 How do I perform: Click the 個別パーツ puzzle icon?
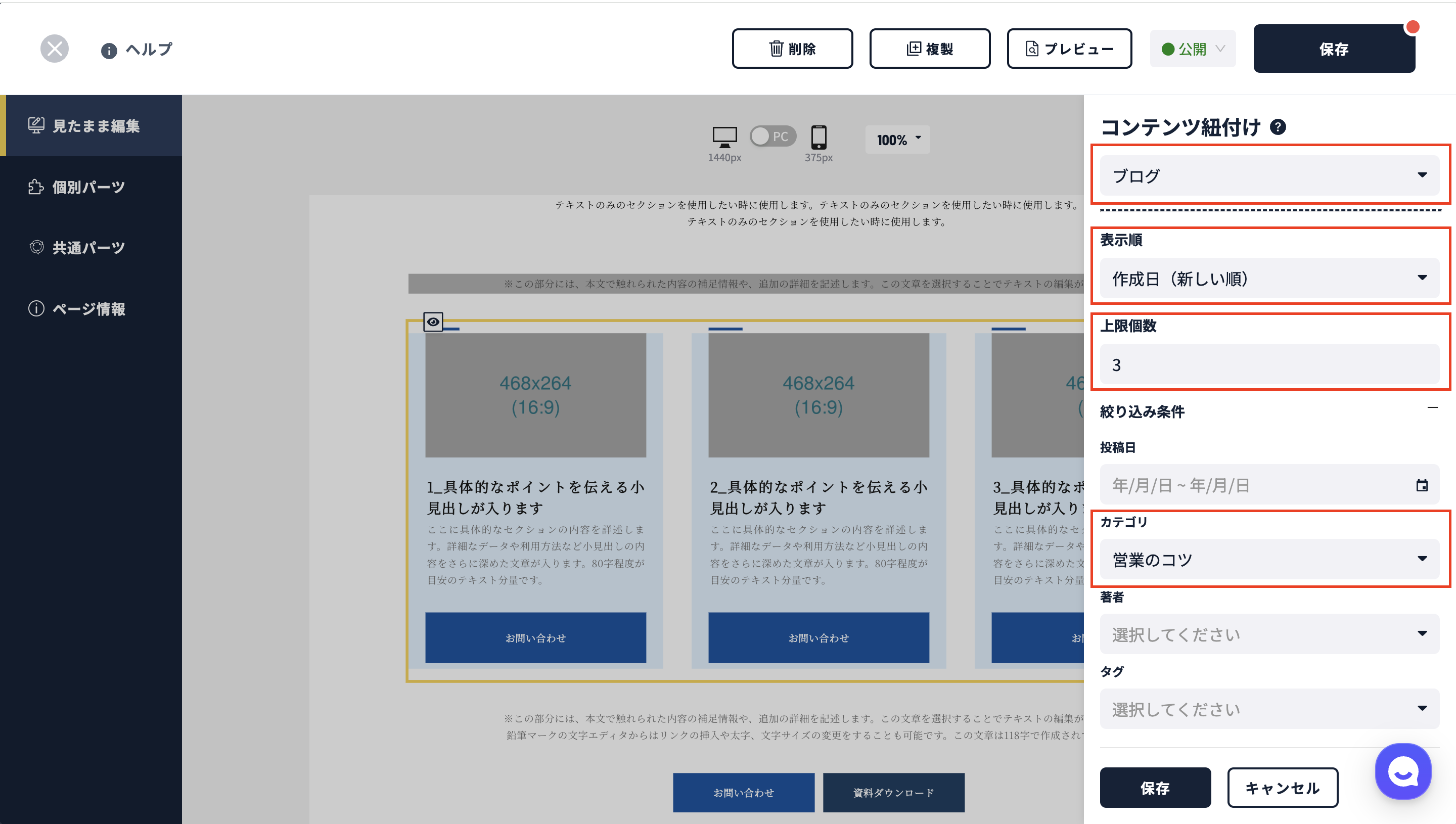click(x=36, y=187)
